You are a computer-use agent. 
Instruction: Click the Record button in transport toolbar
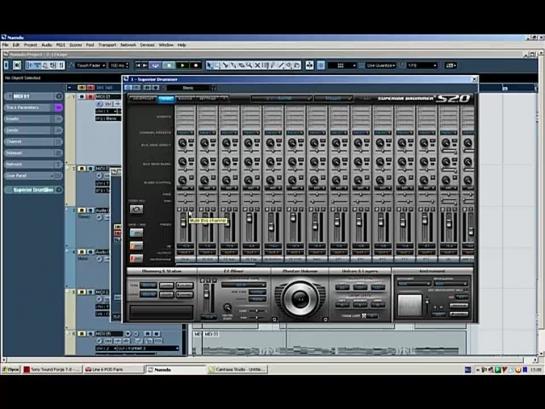click(196, 65)
